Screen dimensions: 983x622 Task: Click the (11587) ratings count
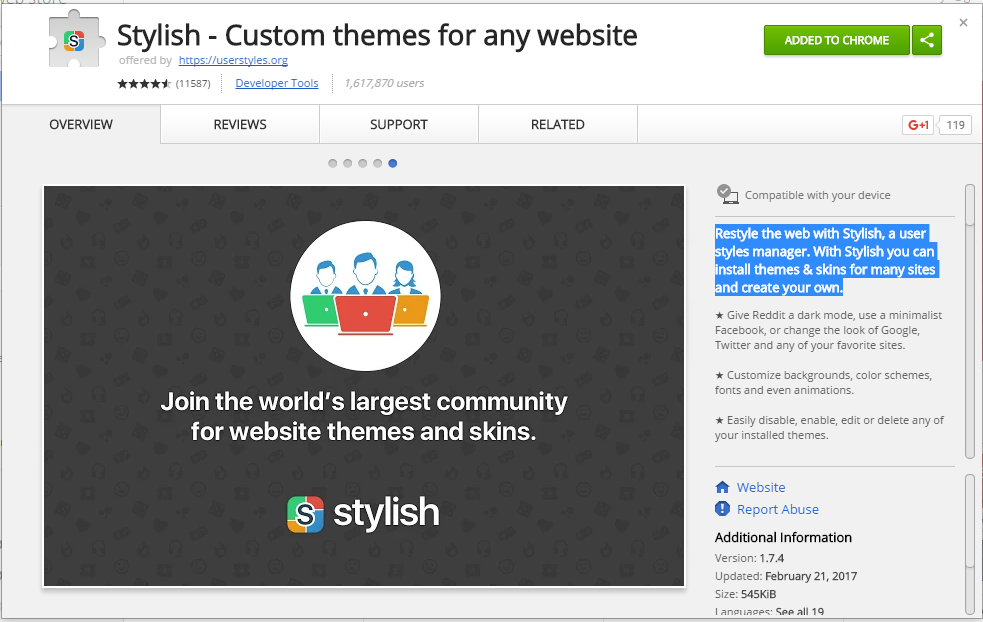(193, 83)
